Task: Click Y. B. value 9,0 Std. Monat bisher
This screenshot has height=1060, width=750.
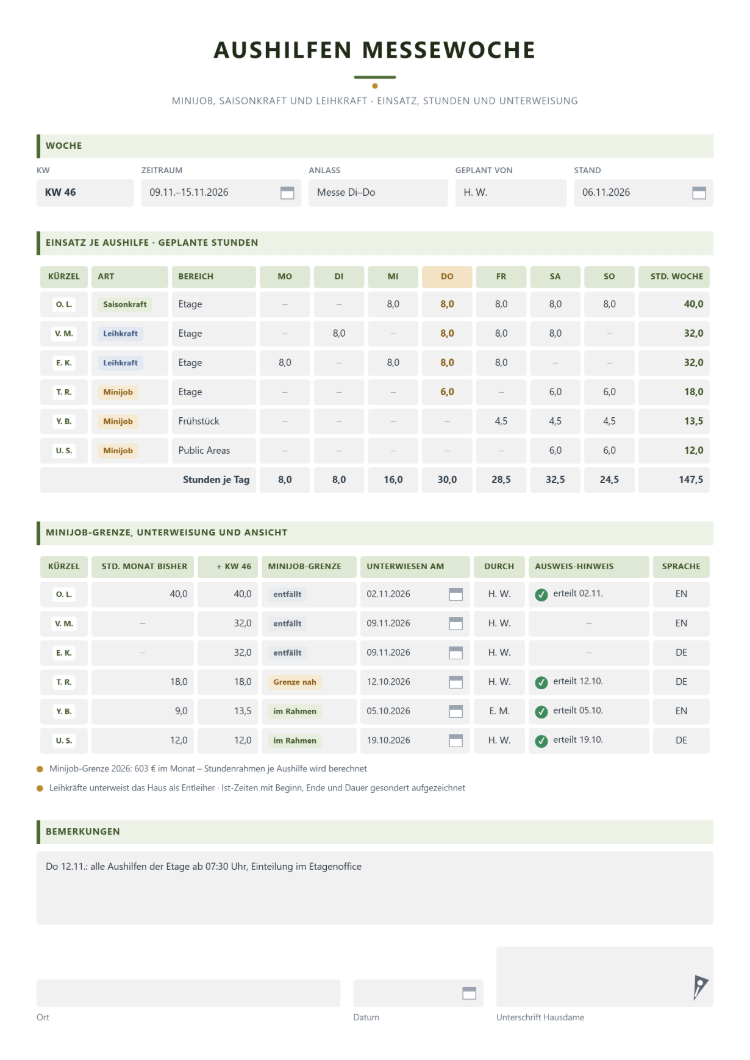Action: pos(143,711)
